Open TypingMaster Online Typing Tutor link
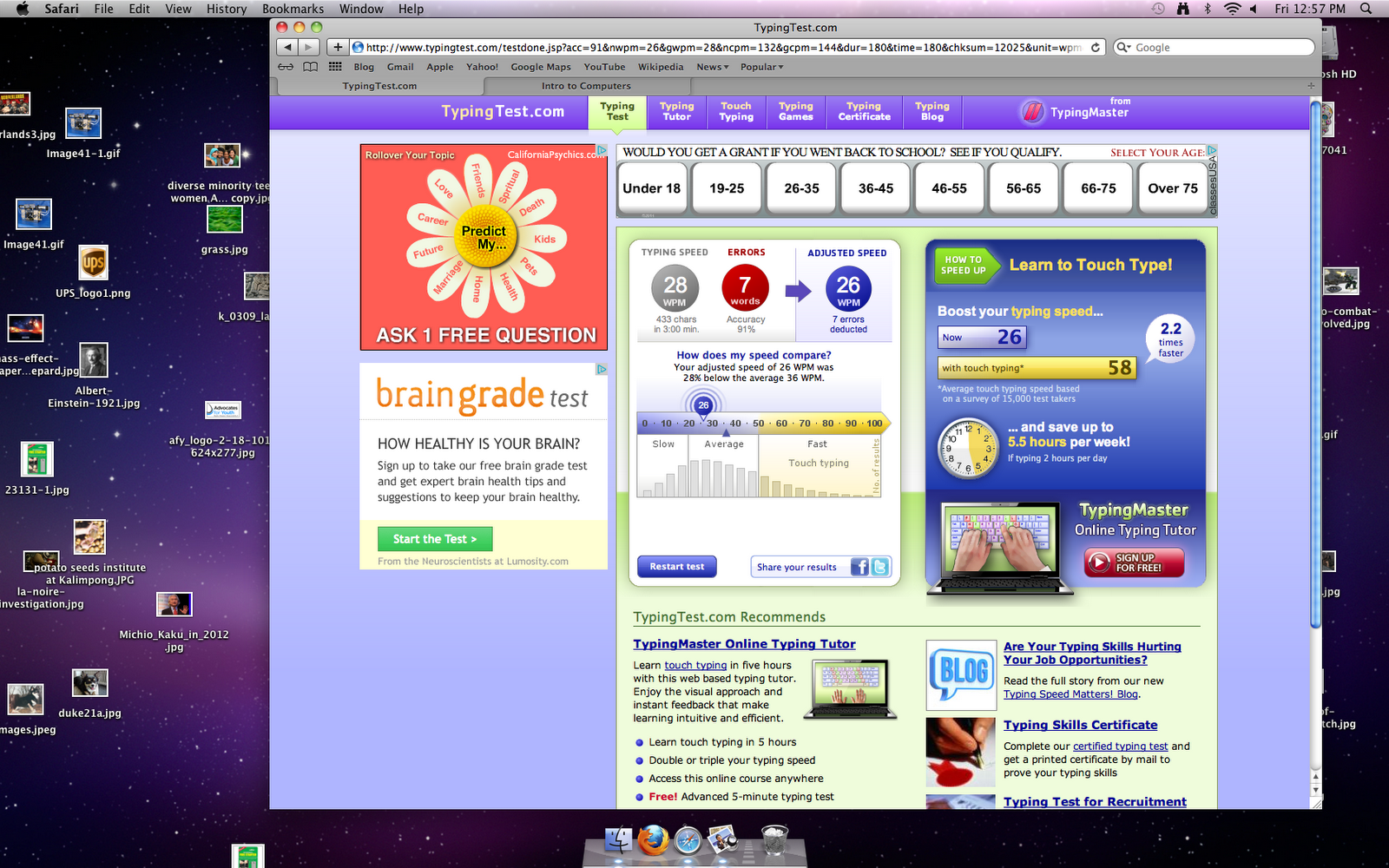 click(744, 644)
